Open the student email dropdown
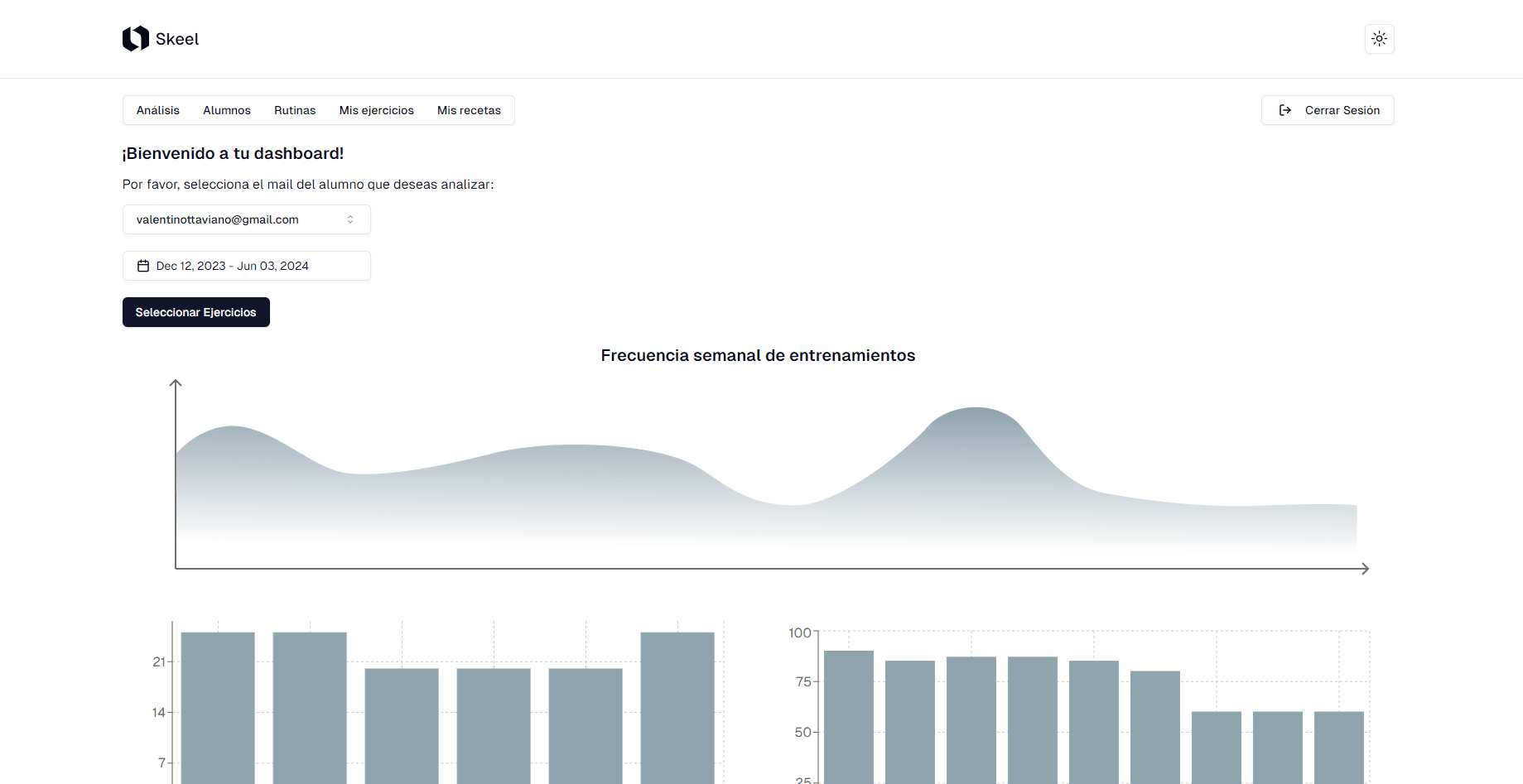This screenshot has height=784, width=1523. (x=247, y=219)
